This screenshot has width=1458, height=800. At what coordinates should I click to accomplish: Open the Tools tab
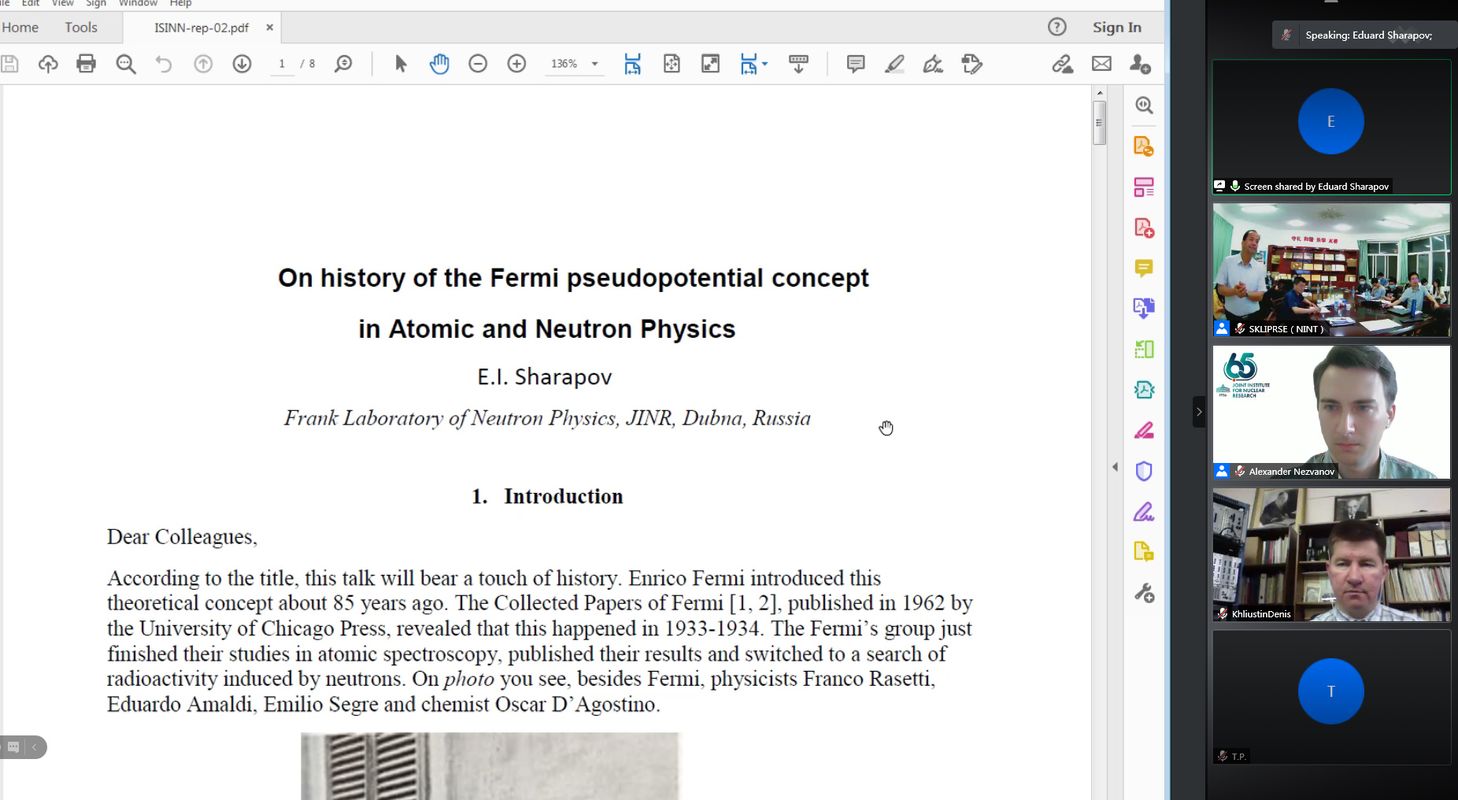coord(81,27)
